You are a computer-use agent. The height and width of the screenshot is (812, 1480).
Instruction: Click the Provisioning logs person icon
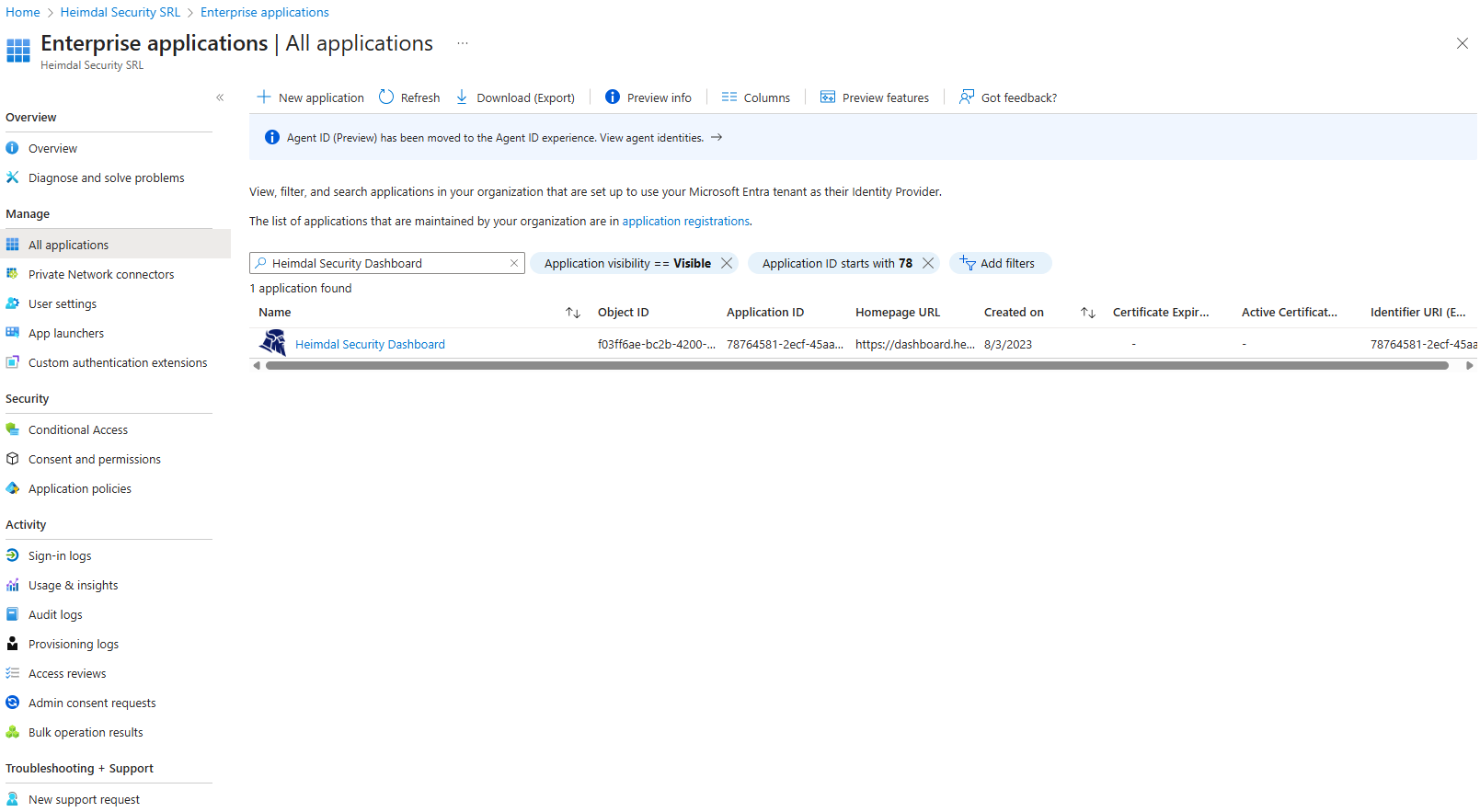(x=13, y=644)
